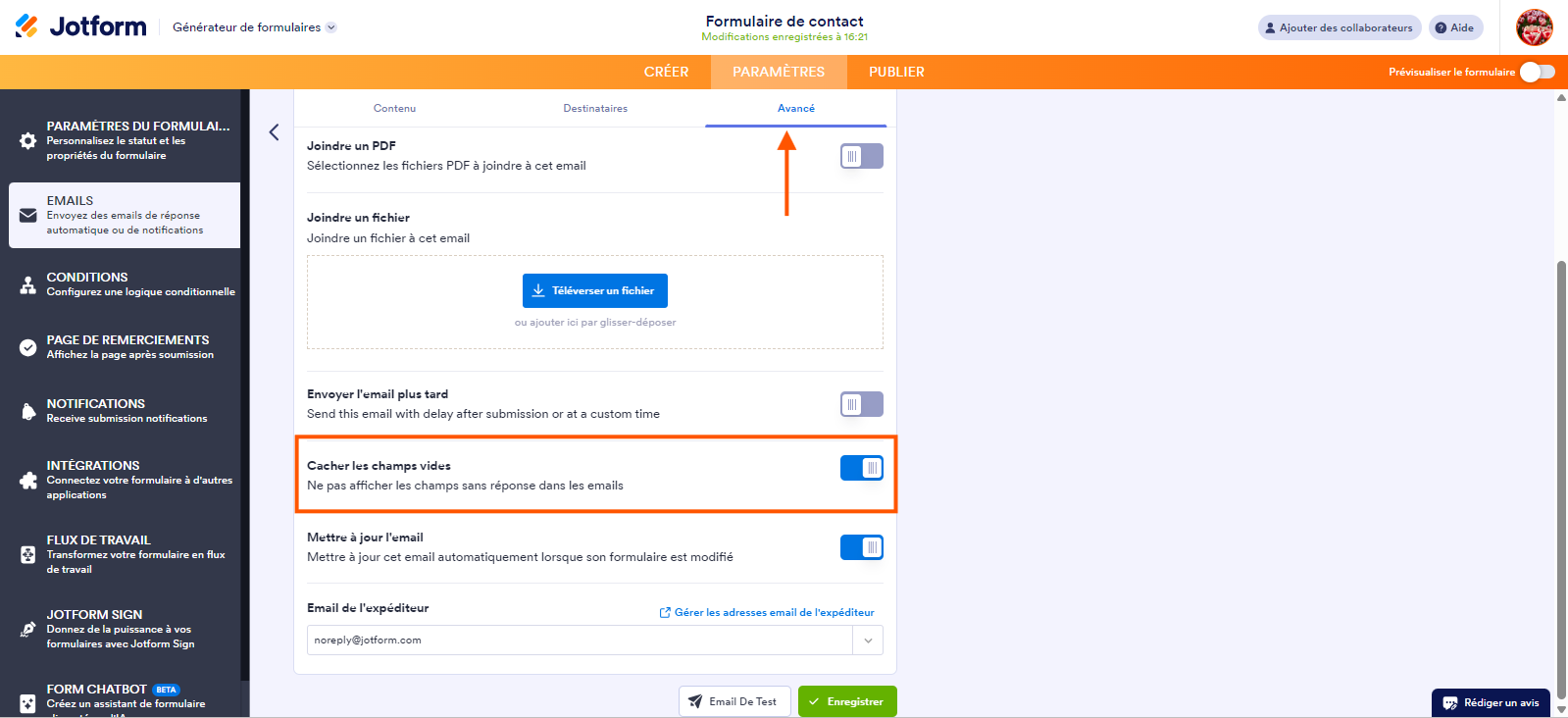The width and height of the screenshot is (1568, 718).
Task: Click the Notifications bell icon
Action: 28,411
